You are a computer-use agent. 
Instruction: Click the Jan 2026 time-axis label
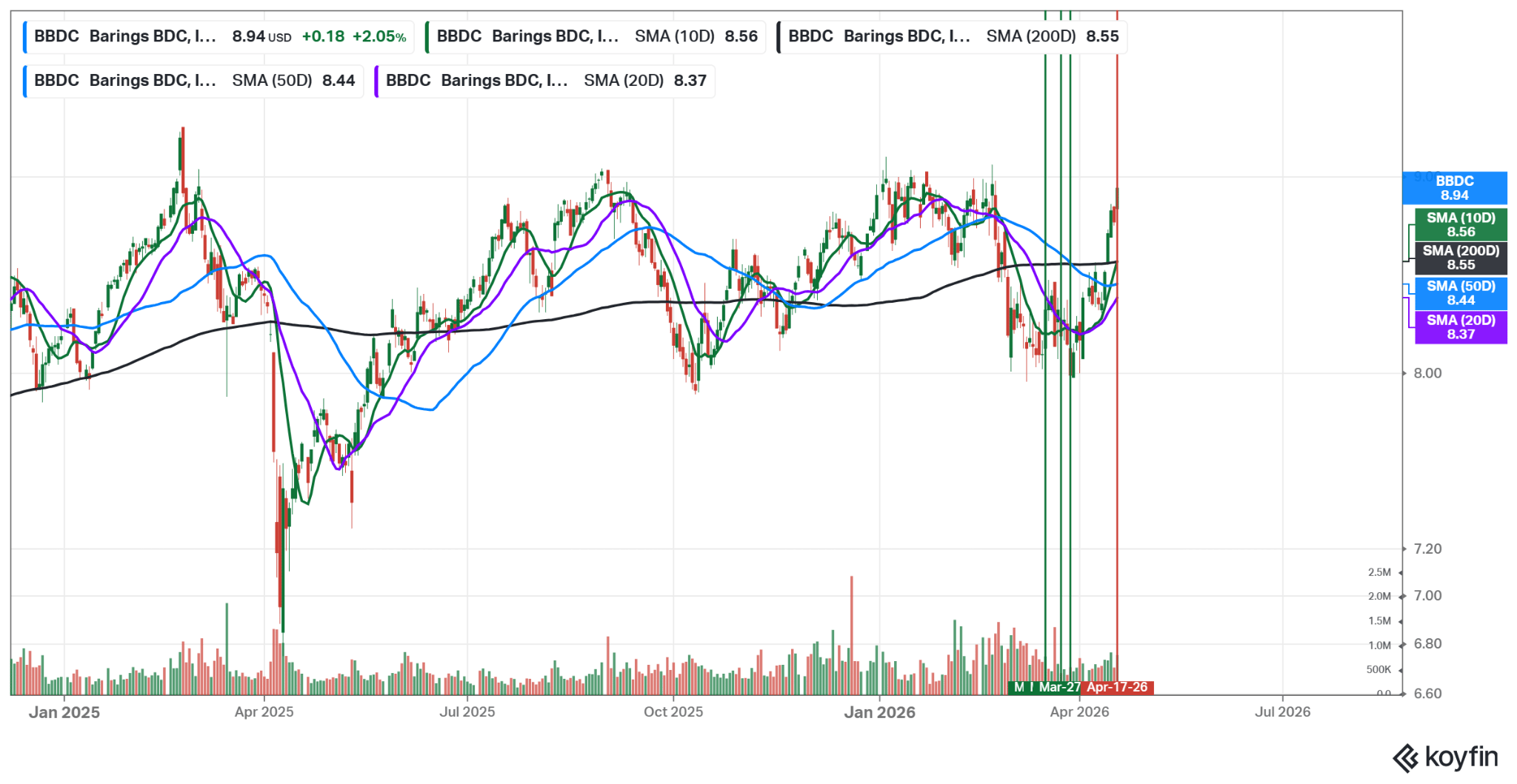click(880, 712)
